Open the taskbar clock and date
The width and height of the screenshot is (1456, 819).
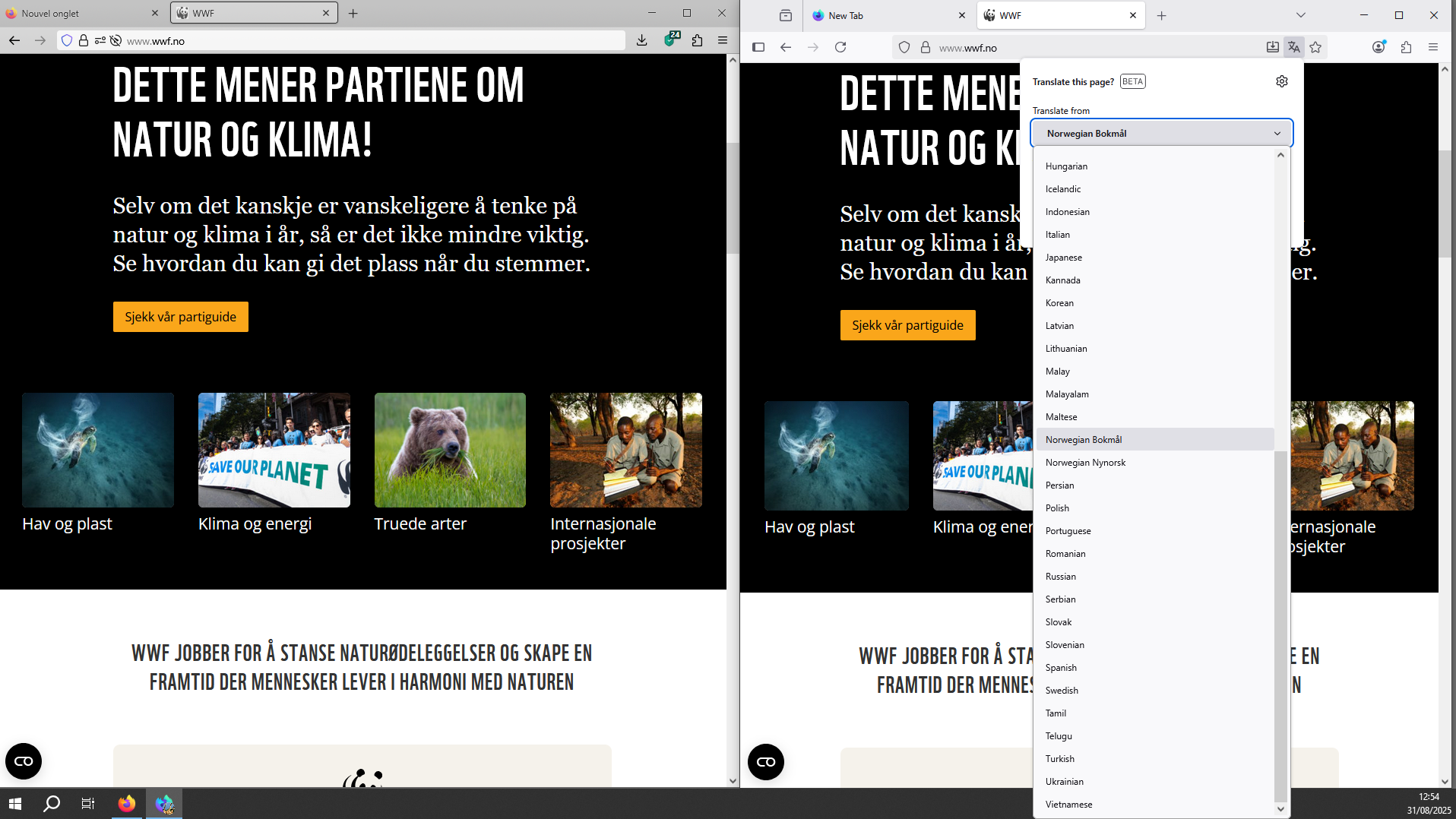pos(1429,804)
